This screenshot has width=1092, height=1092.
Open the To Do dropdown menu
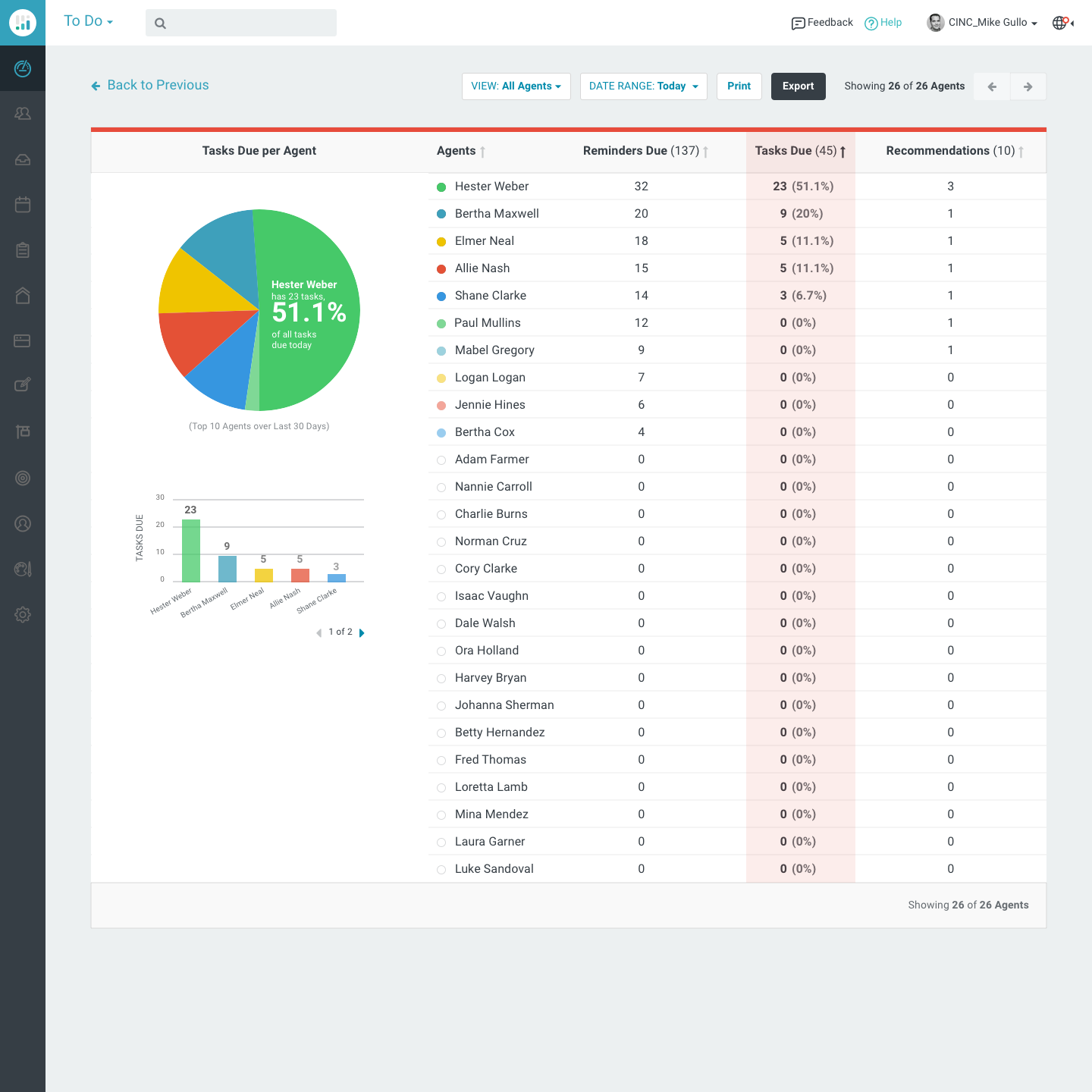pyautogui.click(x=88, y=21)
